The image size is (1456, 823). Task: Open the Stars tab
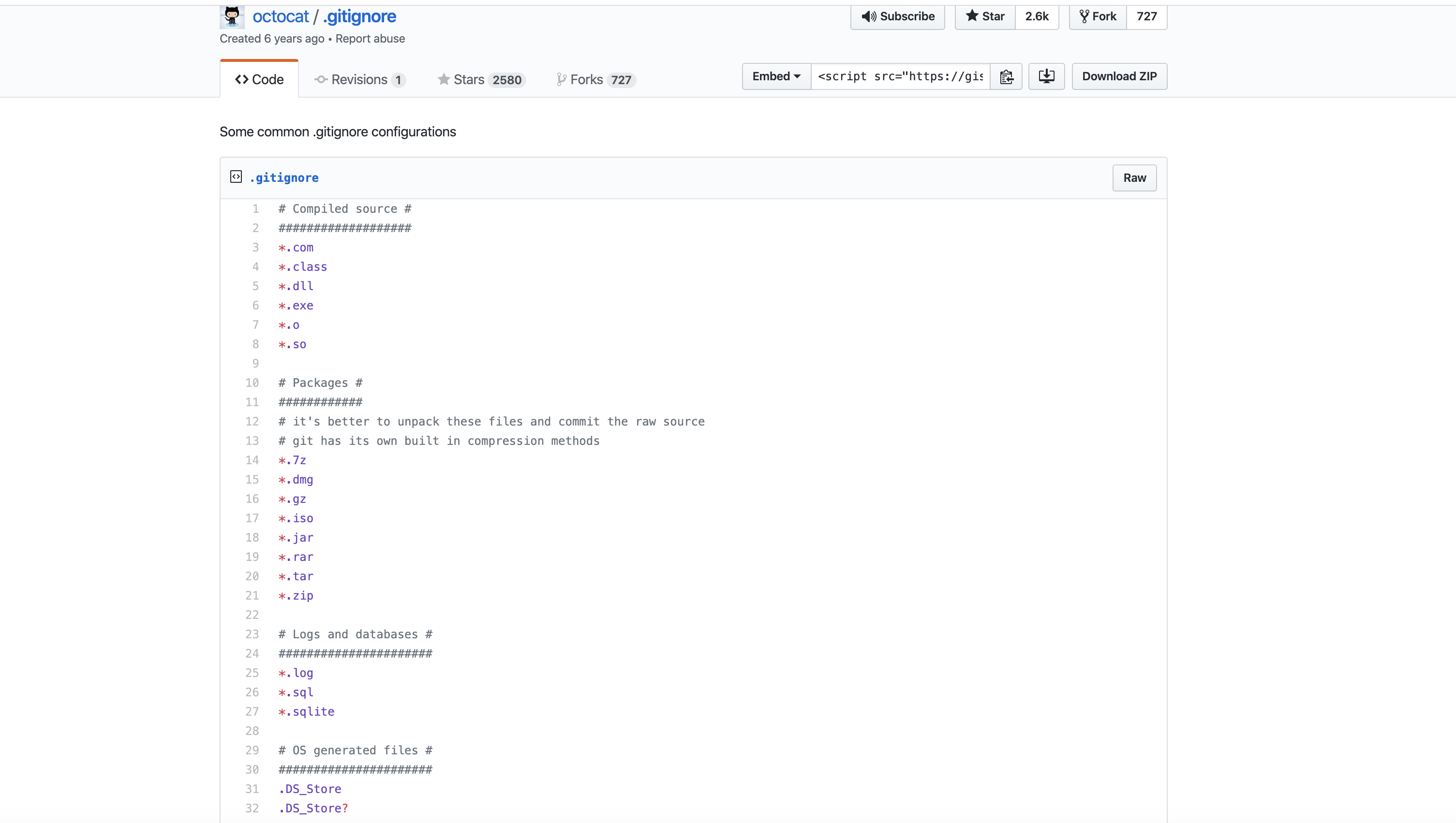point(481,80)
